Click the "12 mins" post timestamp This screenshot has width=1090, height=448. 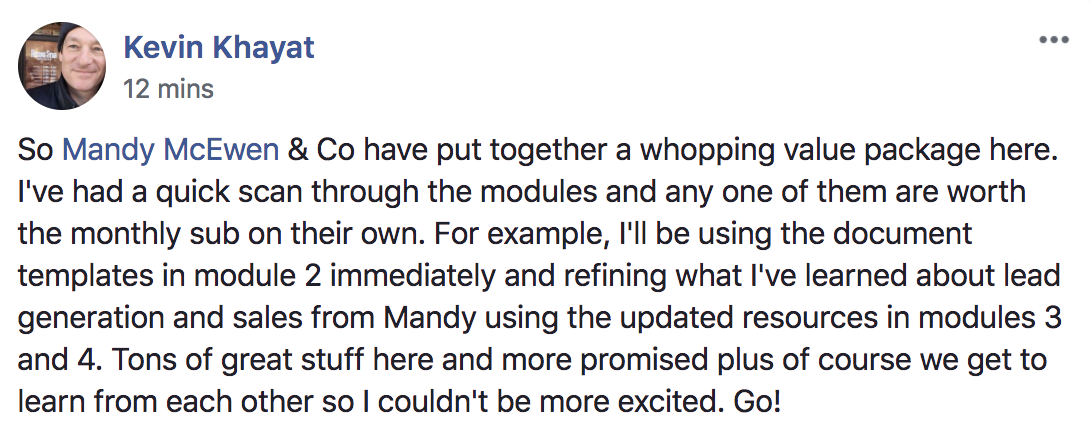click(x=168, y=89)
